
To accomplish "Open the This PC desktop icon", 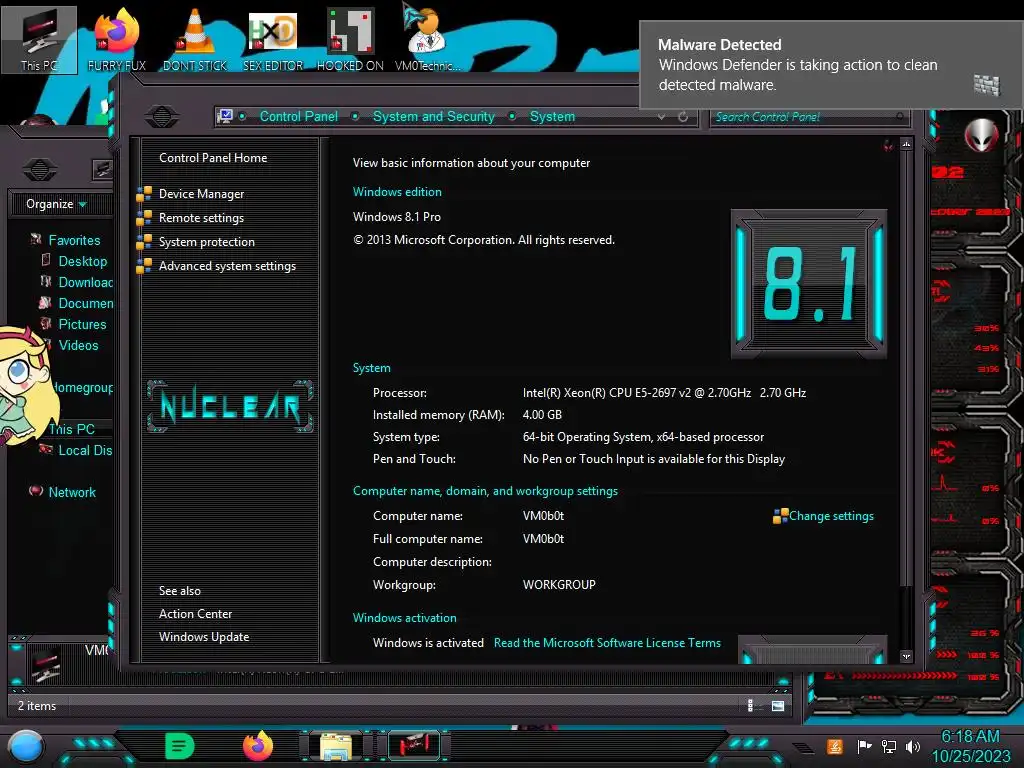I will point(39,39).
